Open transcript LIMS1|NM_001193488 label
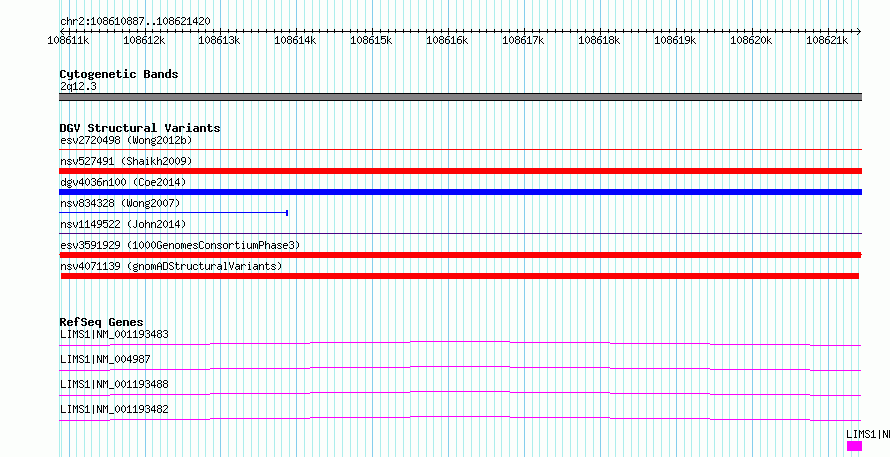 (114, 384)
